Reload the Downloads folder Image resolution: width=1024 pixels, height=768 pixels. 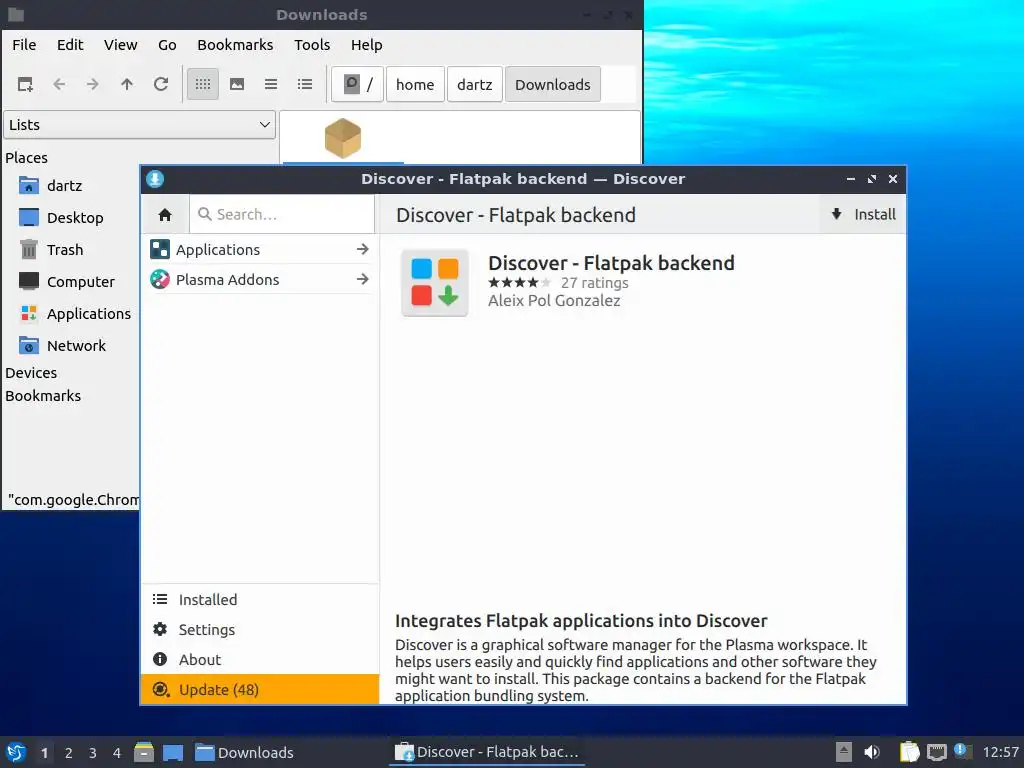tap(161, 84)
